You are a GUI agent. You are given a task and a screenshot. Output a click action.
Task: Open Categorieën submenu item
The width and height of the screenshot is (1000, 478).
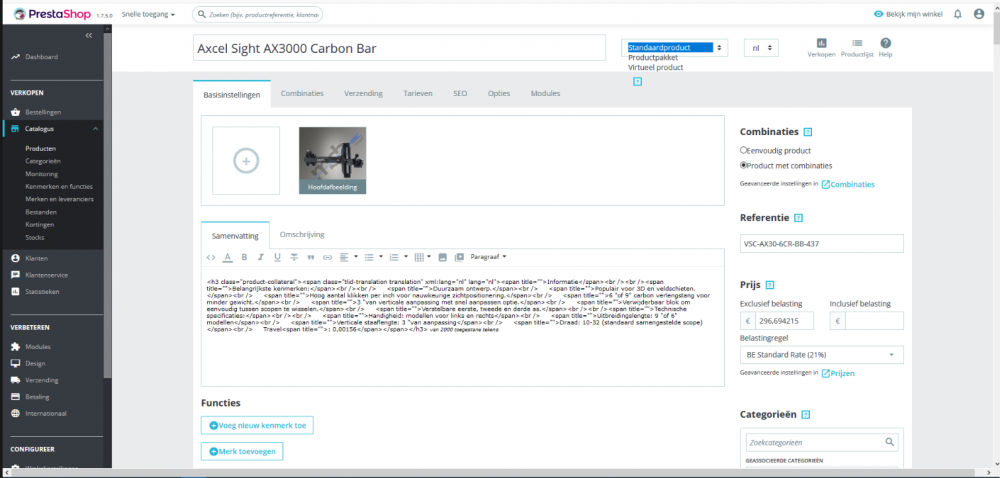43,161
